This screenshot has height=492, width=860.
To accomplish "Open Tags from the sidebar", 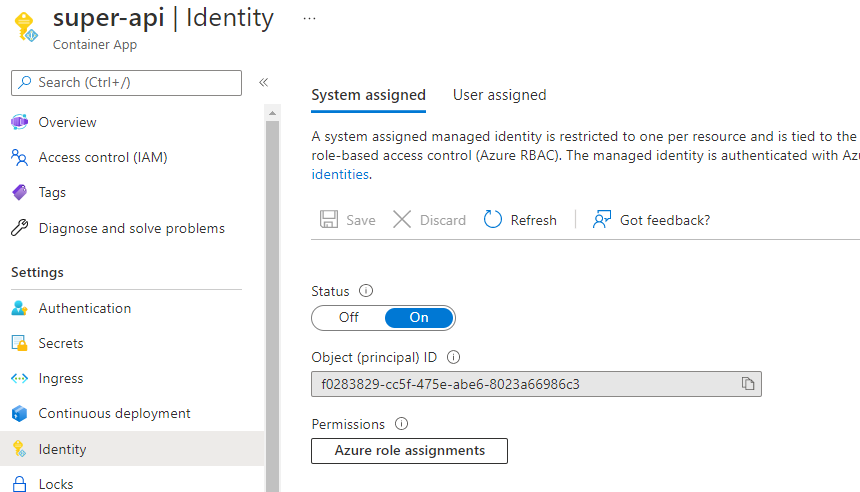I will (52, 192).
